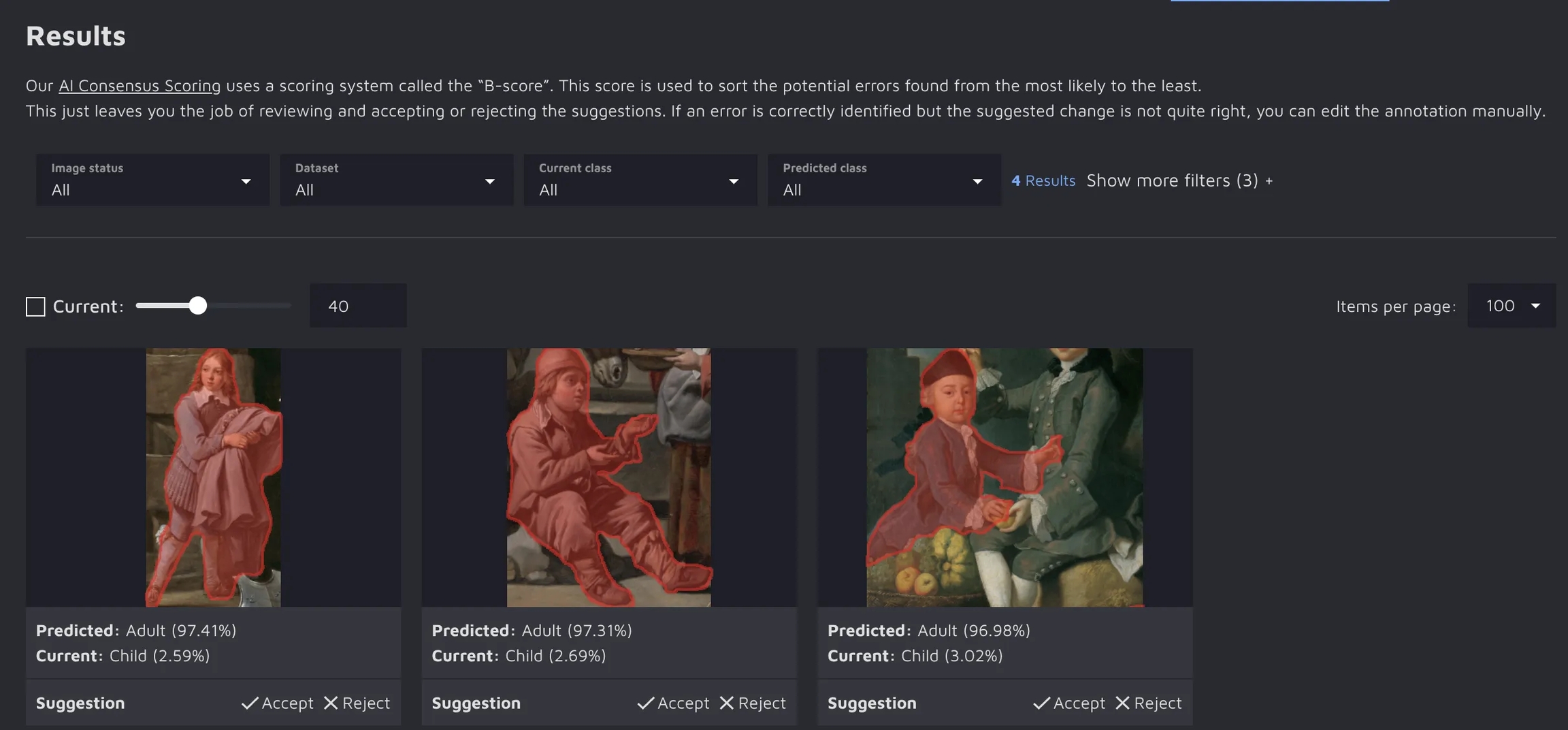The width and height of the screenshot is (1568, 730).
Task: Toggle the Current checkbox
Action: [x=35, y=306]
